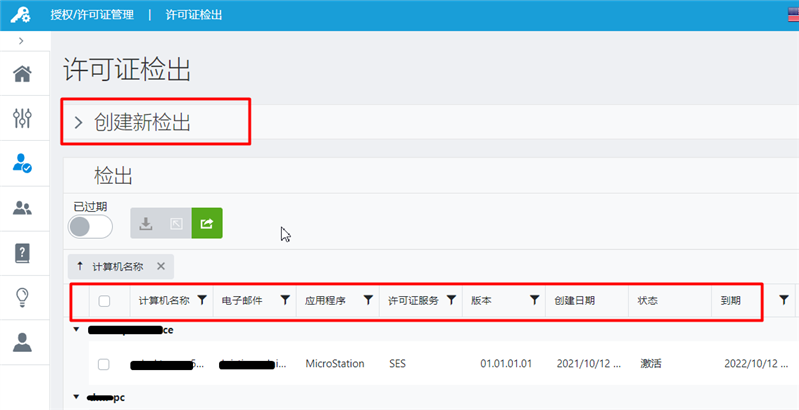Click the gray download icon button
799x410 pixels.
coord(146,223)
